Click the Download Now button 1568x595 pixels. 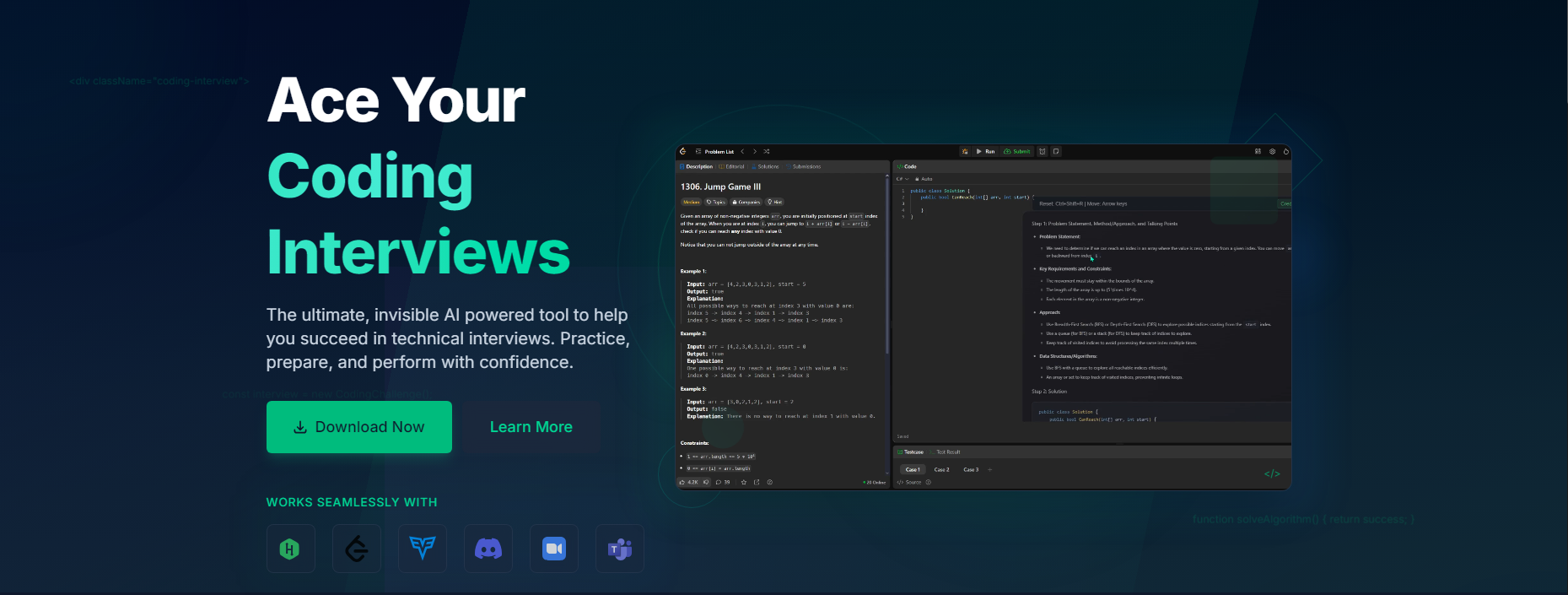coord(359,427)
